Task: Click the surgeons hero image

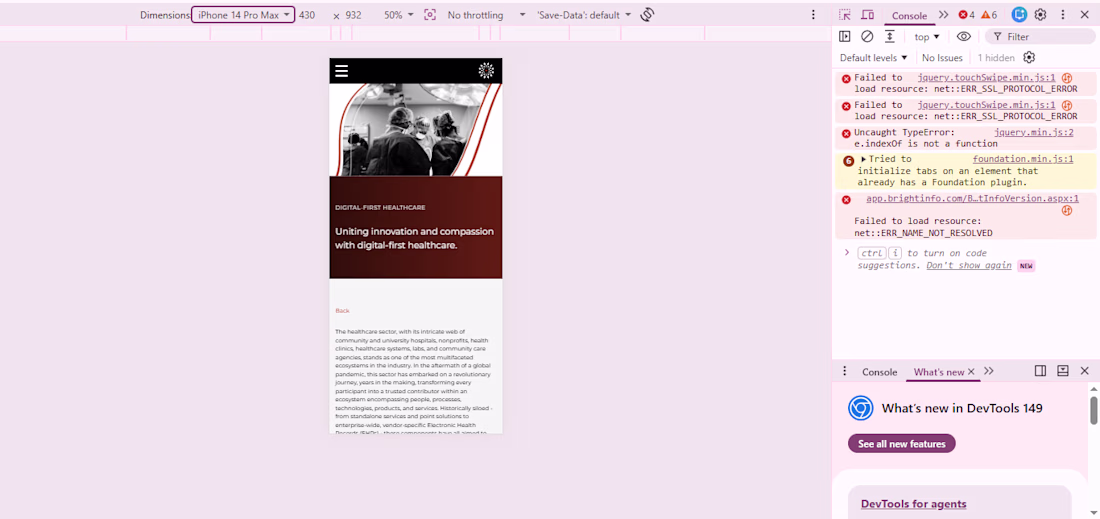Action: coord(416,130)
